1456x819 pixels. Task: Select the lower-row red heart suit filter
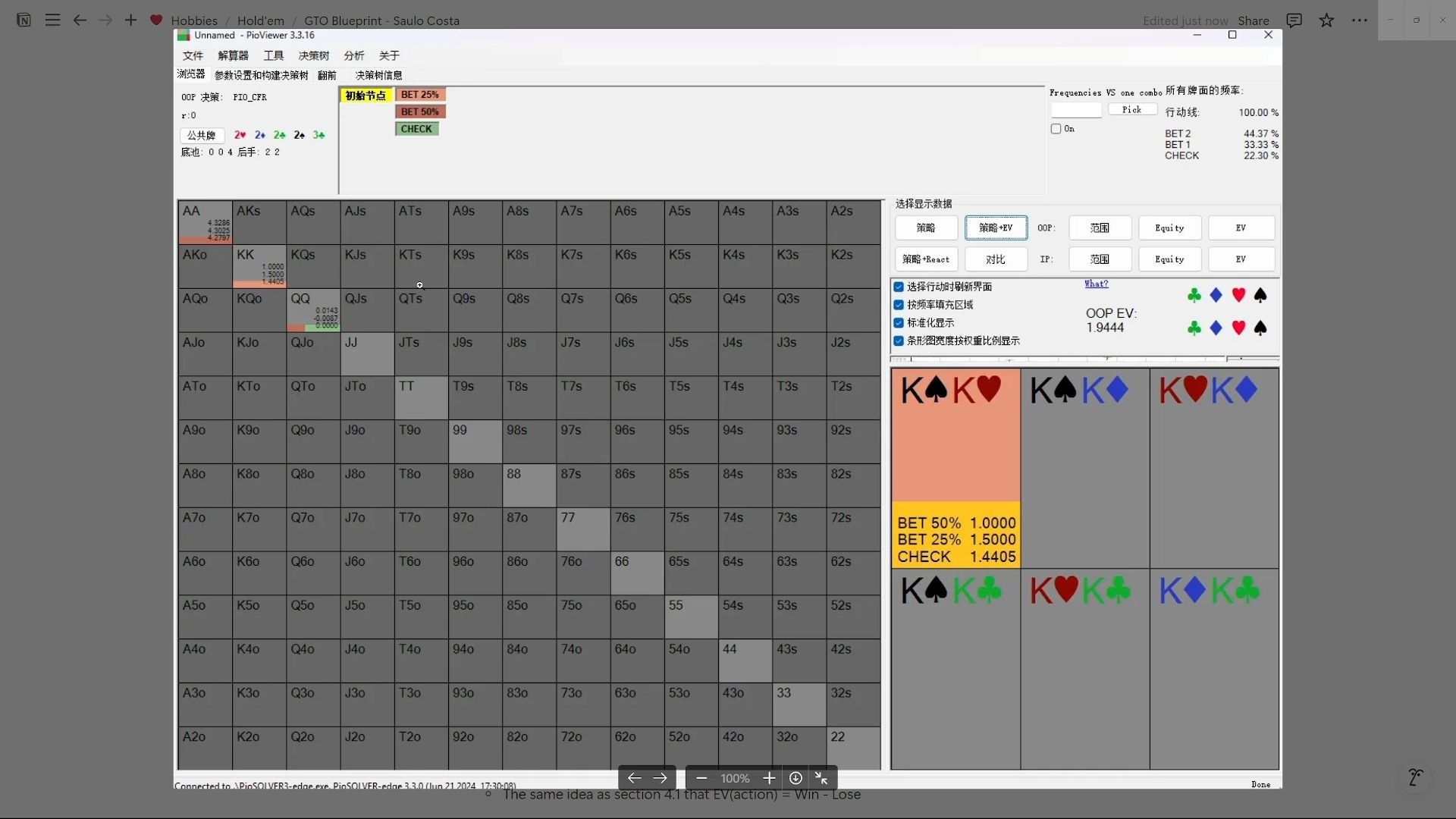click(x=1238, y=328)
